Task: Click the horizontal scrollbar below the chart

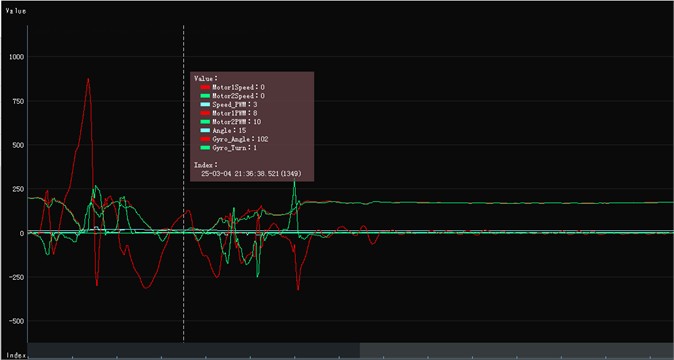Action: 350,350
